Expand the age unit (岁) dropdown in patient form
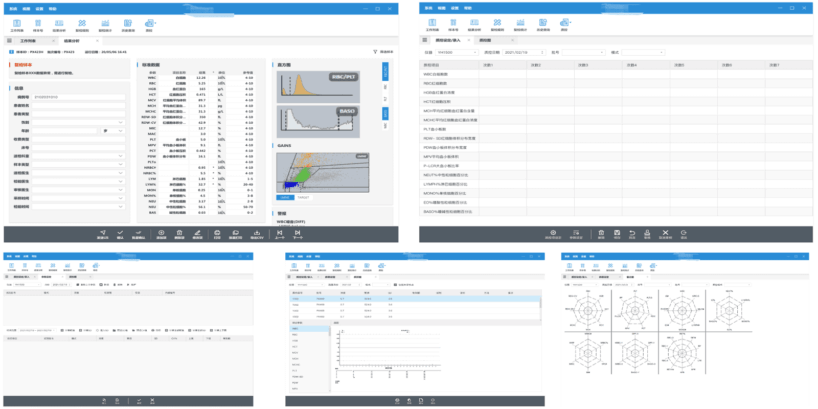818x409 pixels. point(111,129)
